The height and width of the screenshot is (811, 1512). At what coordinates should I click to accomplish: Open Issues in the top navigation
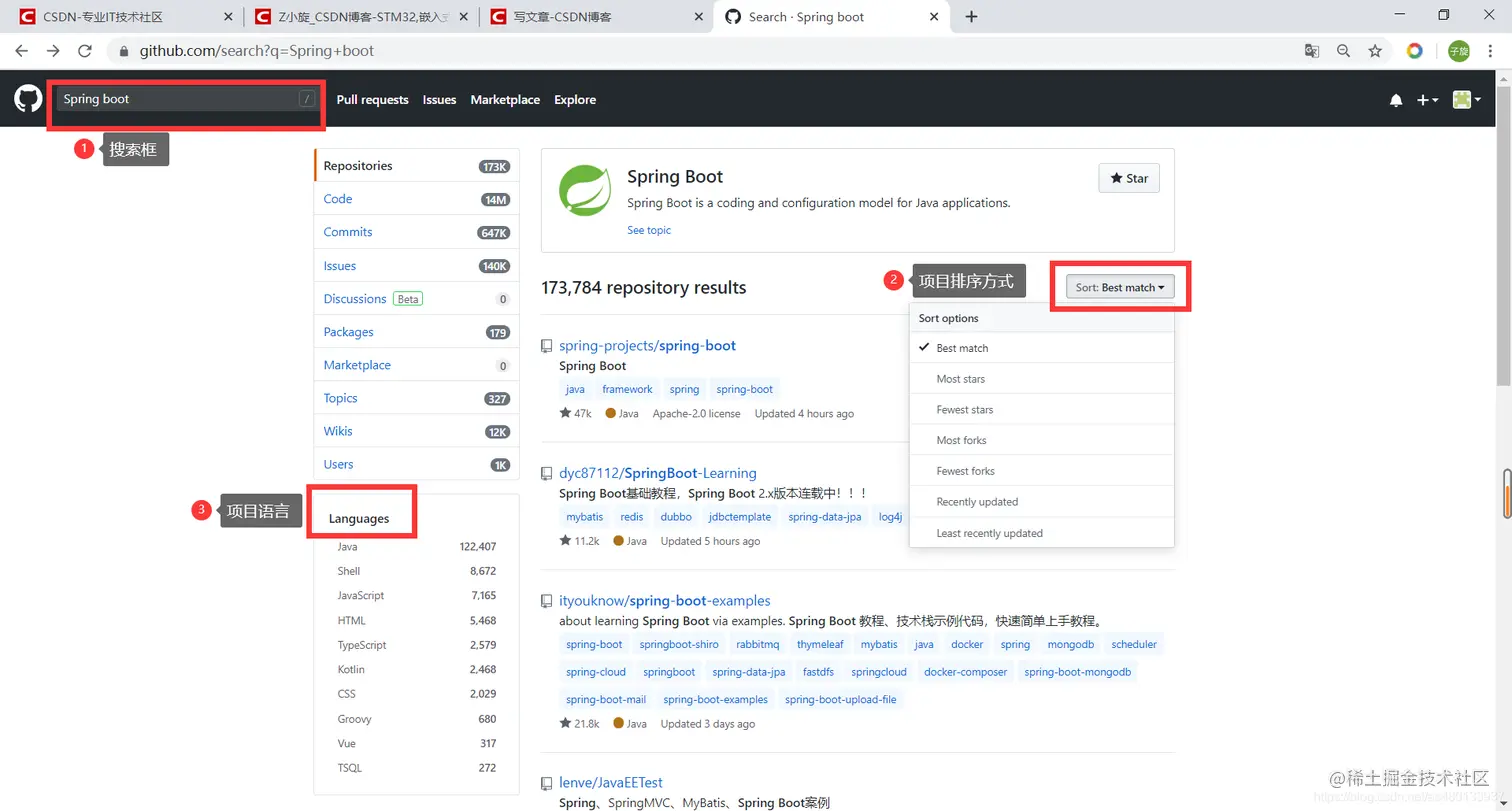coord(439,100)
